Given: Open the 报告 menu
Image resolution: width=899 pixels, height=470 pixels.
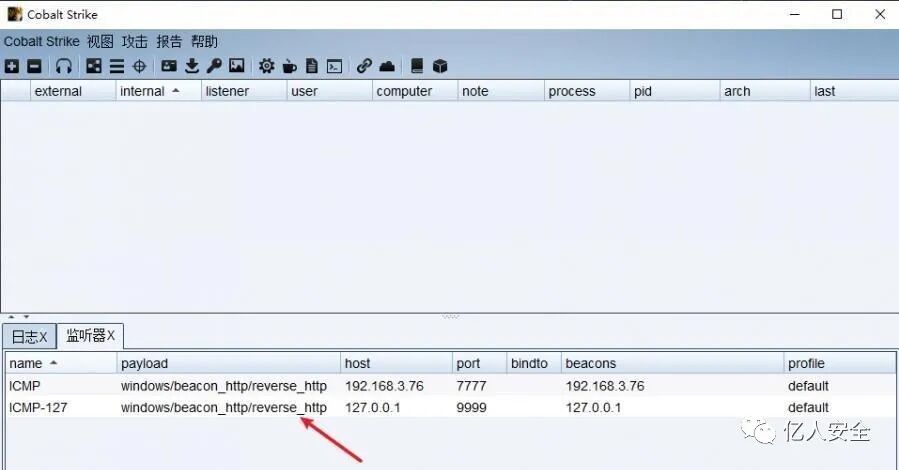Looking at the screenshot, I should point(169,41).
